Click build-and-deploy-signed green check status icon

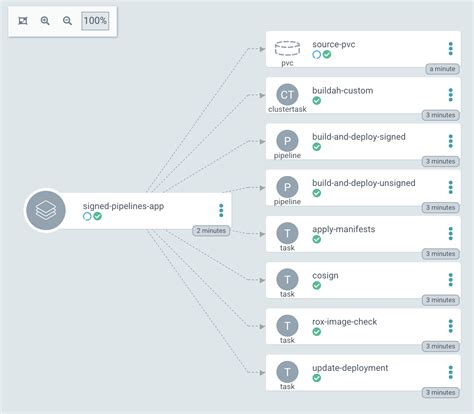pos(317,147)
